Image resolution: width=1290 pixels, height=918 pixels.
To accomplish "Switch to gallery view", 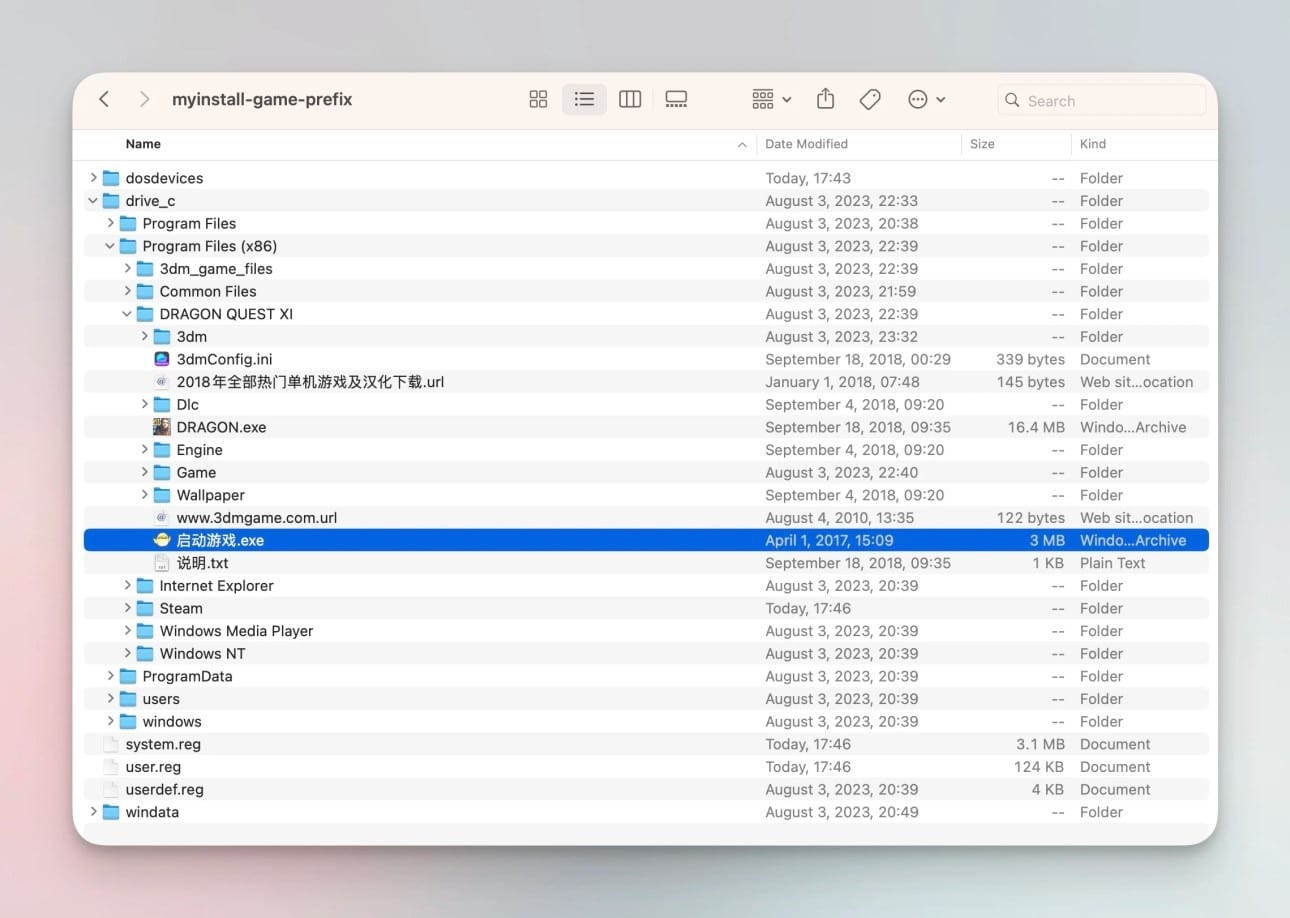I will (676, 99).
